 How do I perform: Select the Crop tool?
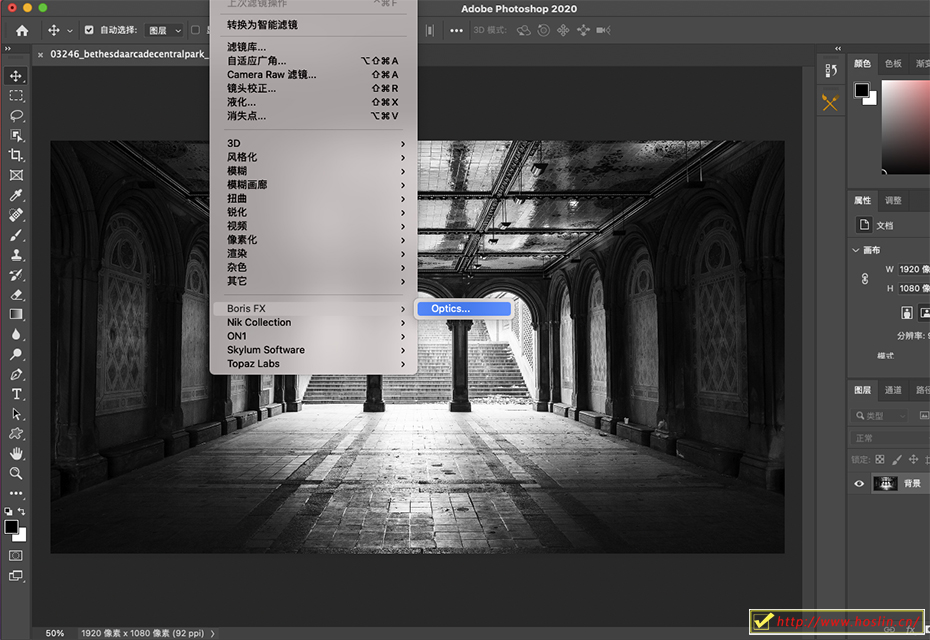16,155
